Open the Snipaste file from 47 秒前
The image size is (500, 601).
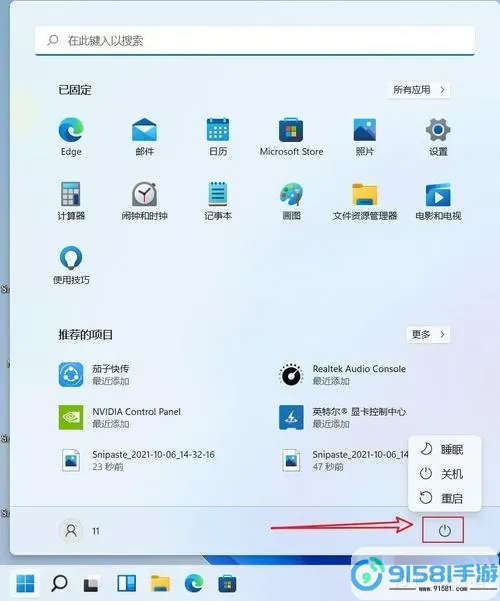coord(343,460)
